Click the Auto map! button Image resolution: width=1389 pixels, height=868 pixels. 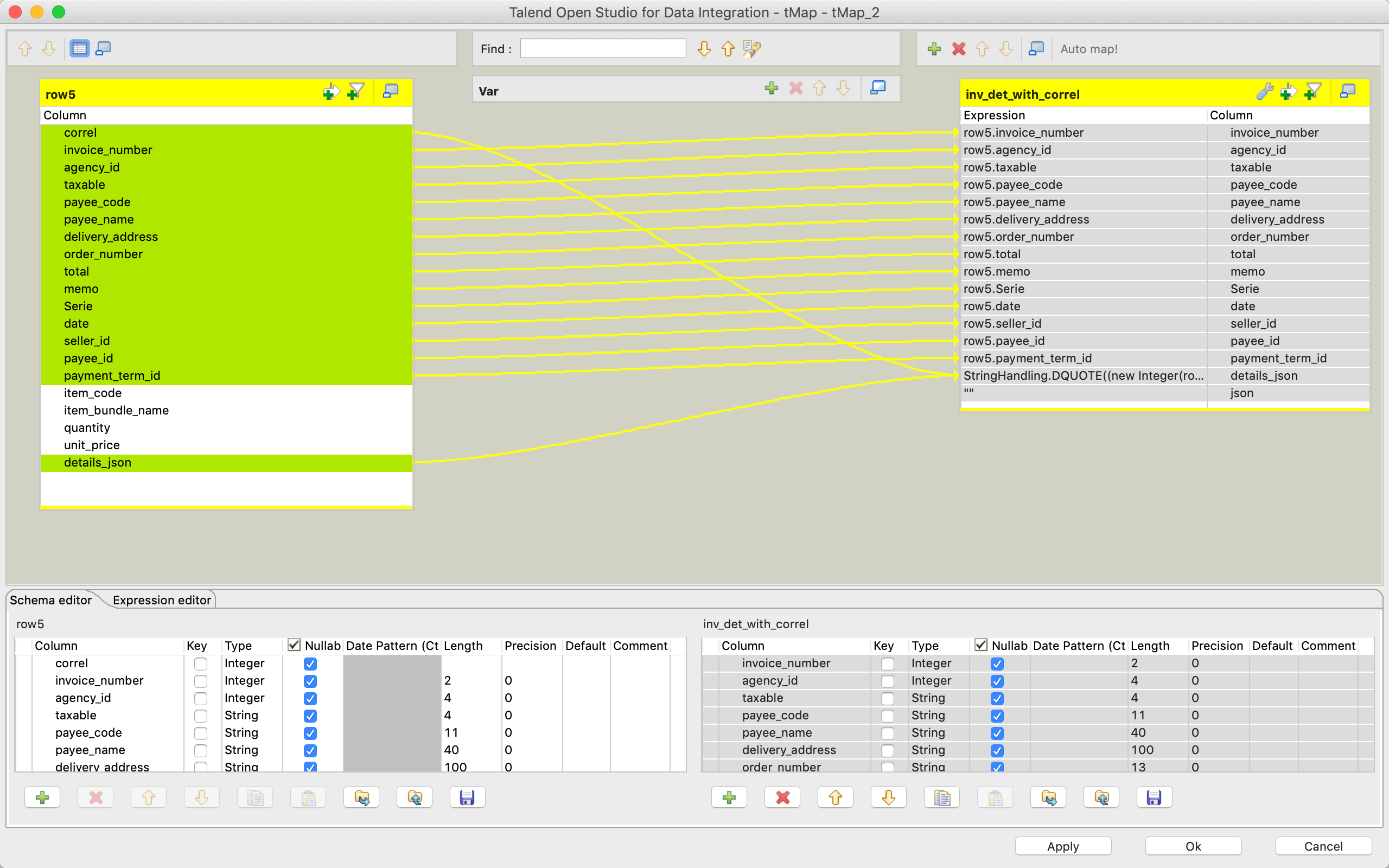tap(1089, 49)
